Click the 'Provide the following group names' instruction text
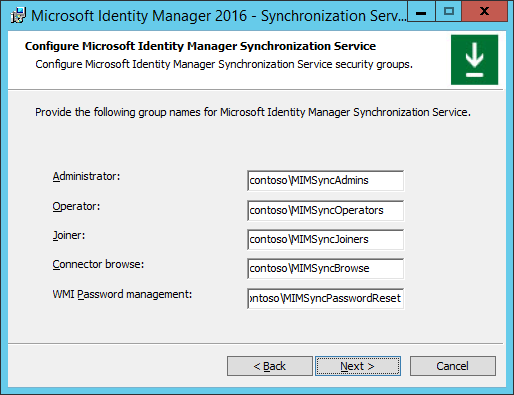This screenshot has height=395, width=514. click(x=253, y=112)
